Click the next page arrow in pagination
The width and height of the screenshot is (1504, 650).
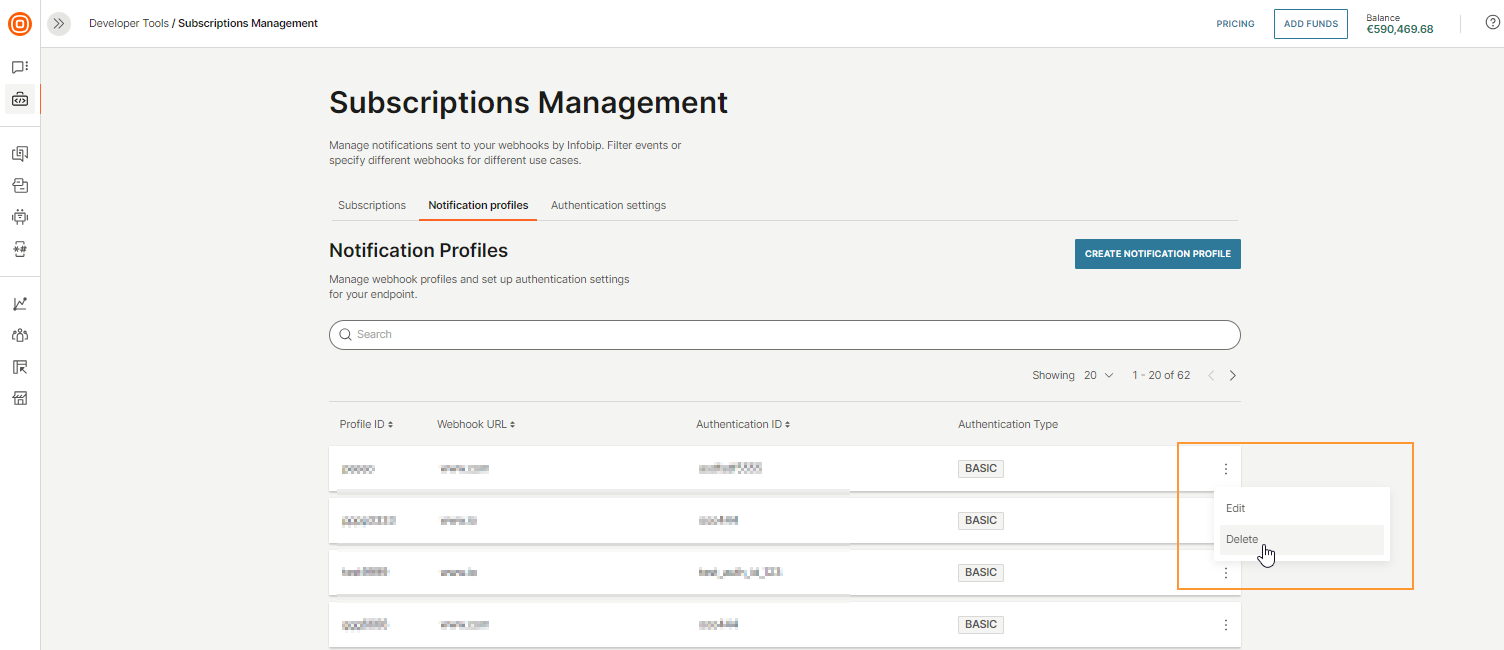click(x=1232, y=375)
